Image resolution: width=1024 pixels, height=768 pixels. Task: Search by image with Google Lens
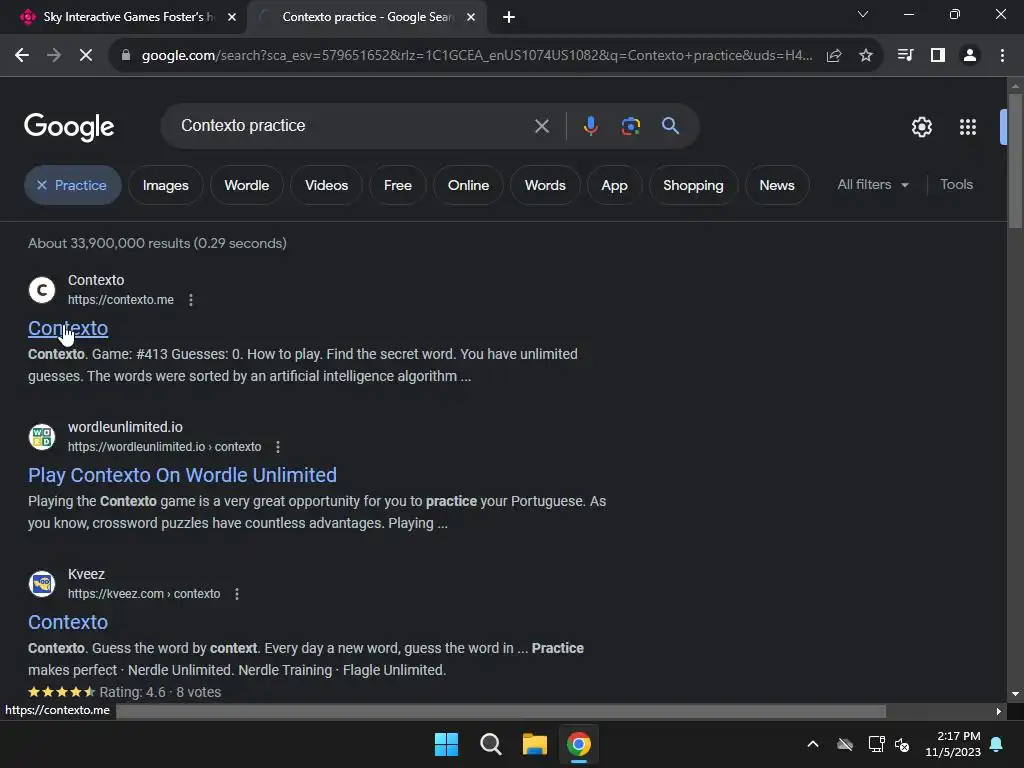pyautogui.click(x=630, y=125)
